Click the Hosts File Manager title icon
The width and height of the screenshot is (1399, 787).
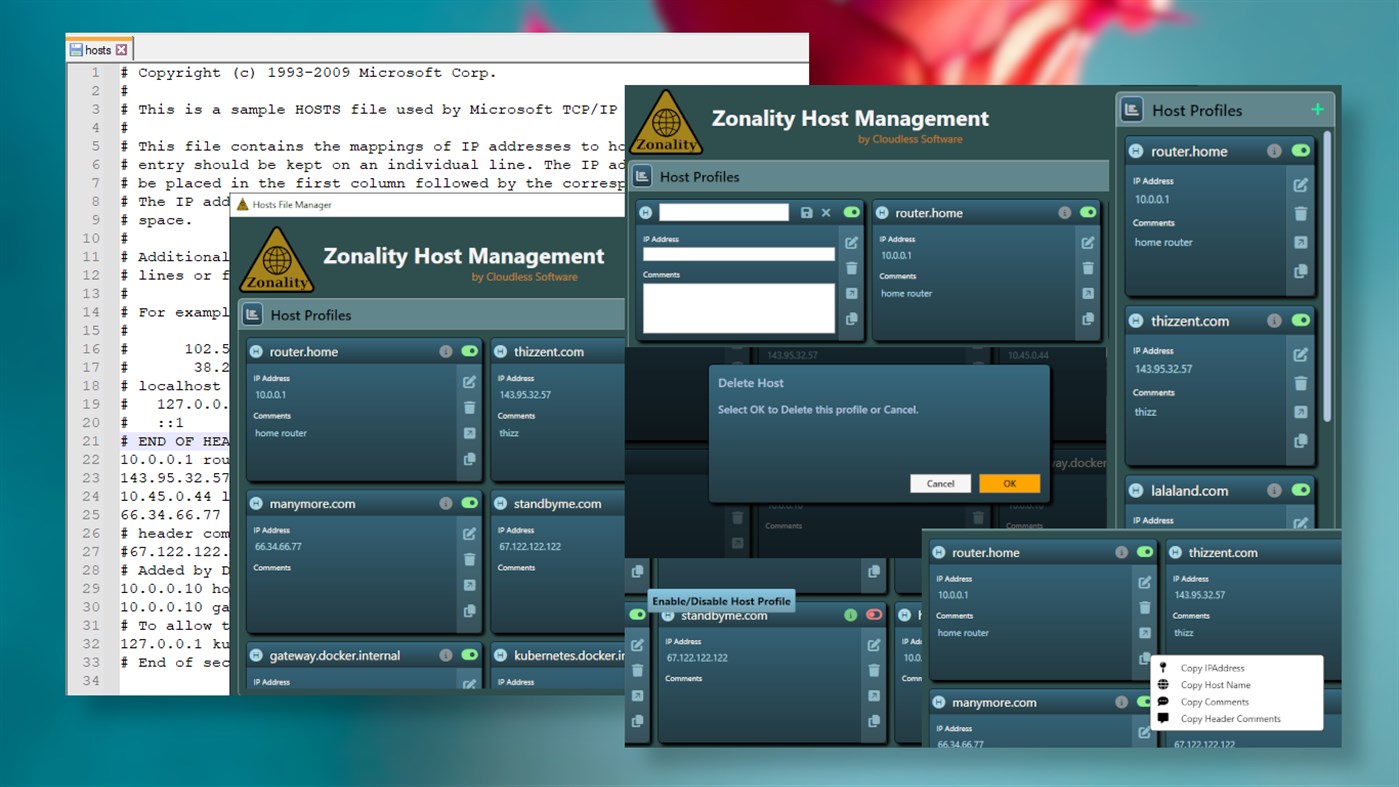(241, 203)
